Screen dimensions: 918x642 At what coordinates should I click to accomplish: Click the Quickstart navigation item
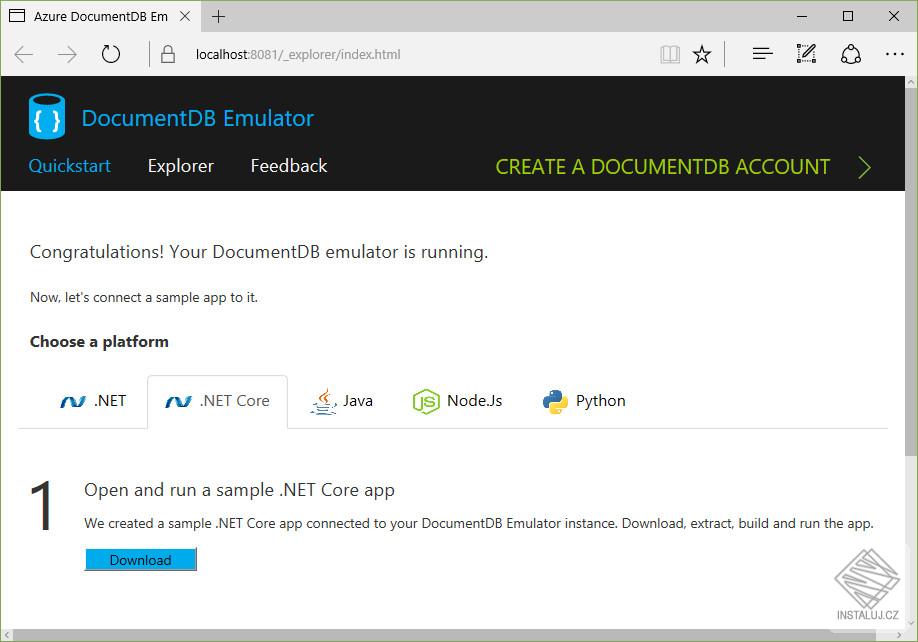point(69,166)
